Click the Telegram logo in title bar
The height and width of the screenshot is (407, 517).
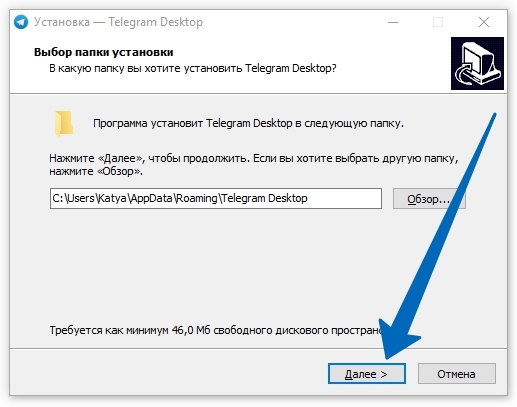21,22
